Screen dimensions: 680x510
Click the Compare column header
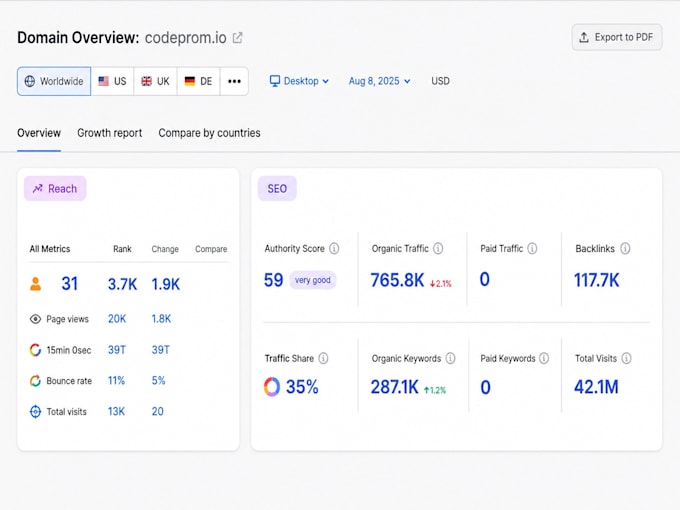tap(211, 249)
